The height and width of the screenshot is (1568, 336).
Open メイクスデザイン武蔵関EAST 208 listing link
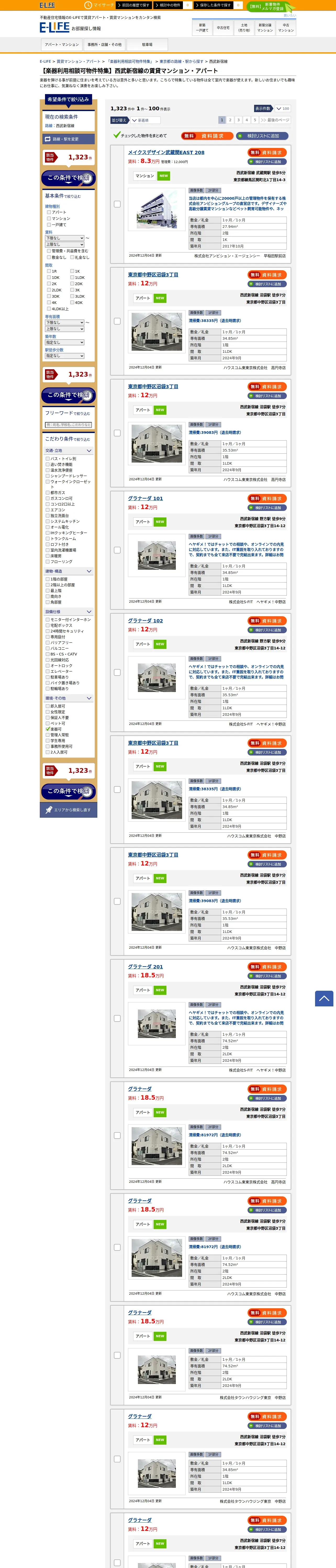(166, 153)
